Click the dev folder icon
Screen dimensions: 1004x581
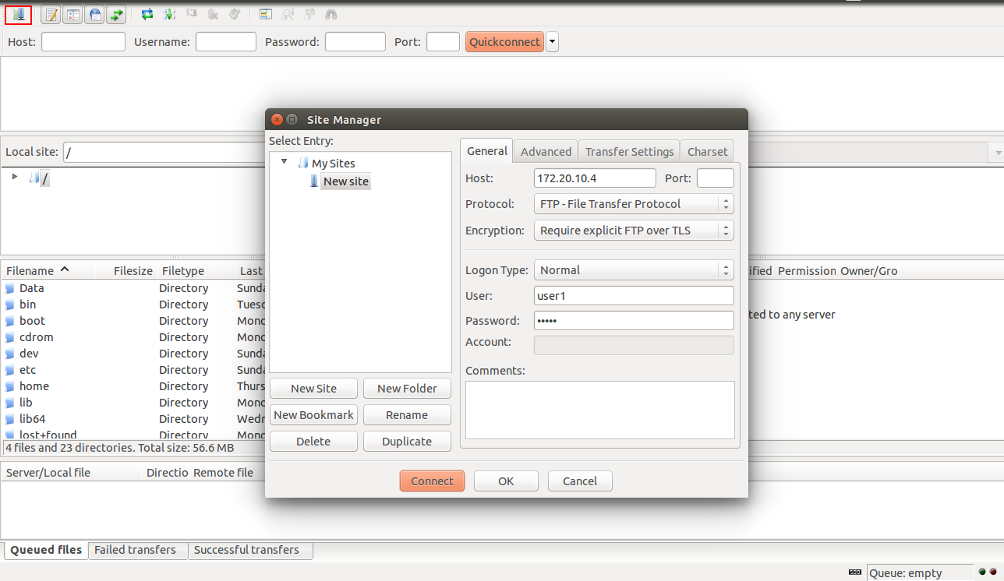pos(10,354)
